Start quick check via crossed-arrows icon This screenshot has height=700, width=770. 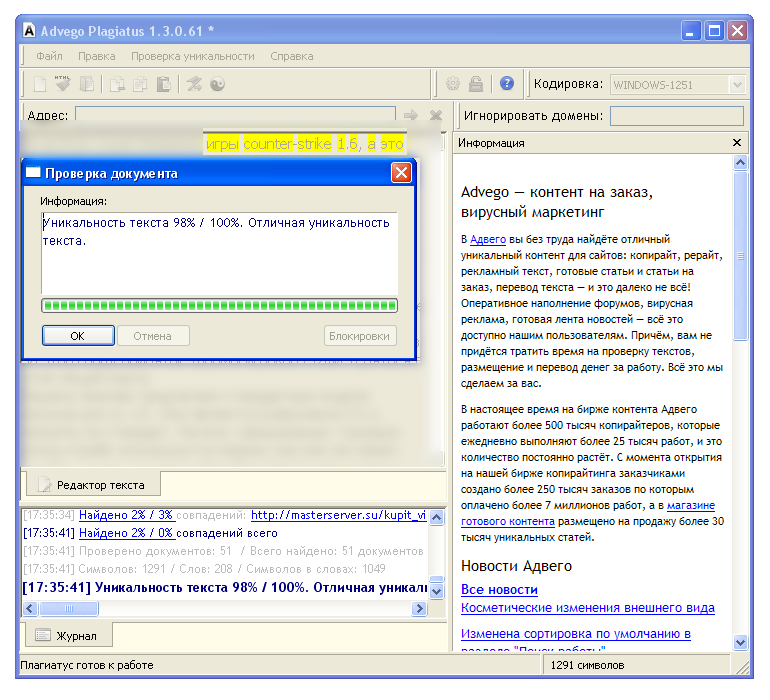point(194,84)
